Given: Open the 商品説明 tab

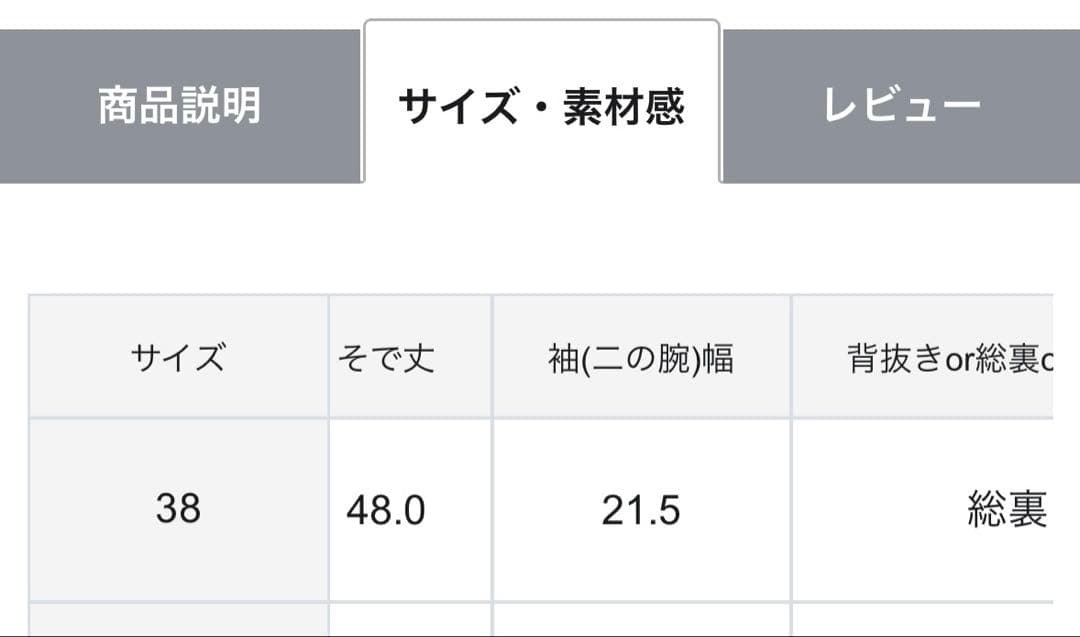Looking at the screenshot, I should point(180,106).
